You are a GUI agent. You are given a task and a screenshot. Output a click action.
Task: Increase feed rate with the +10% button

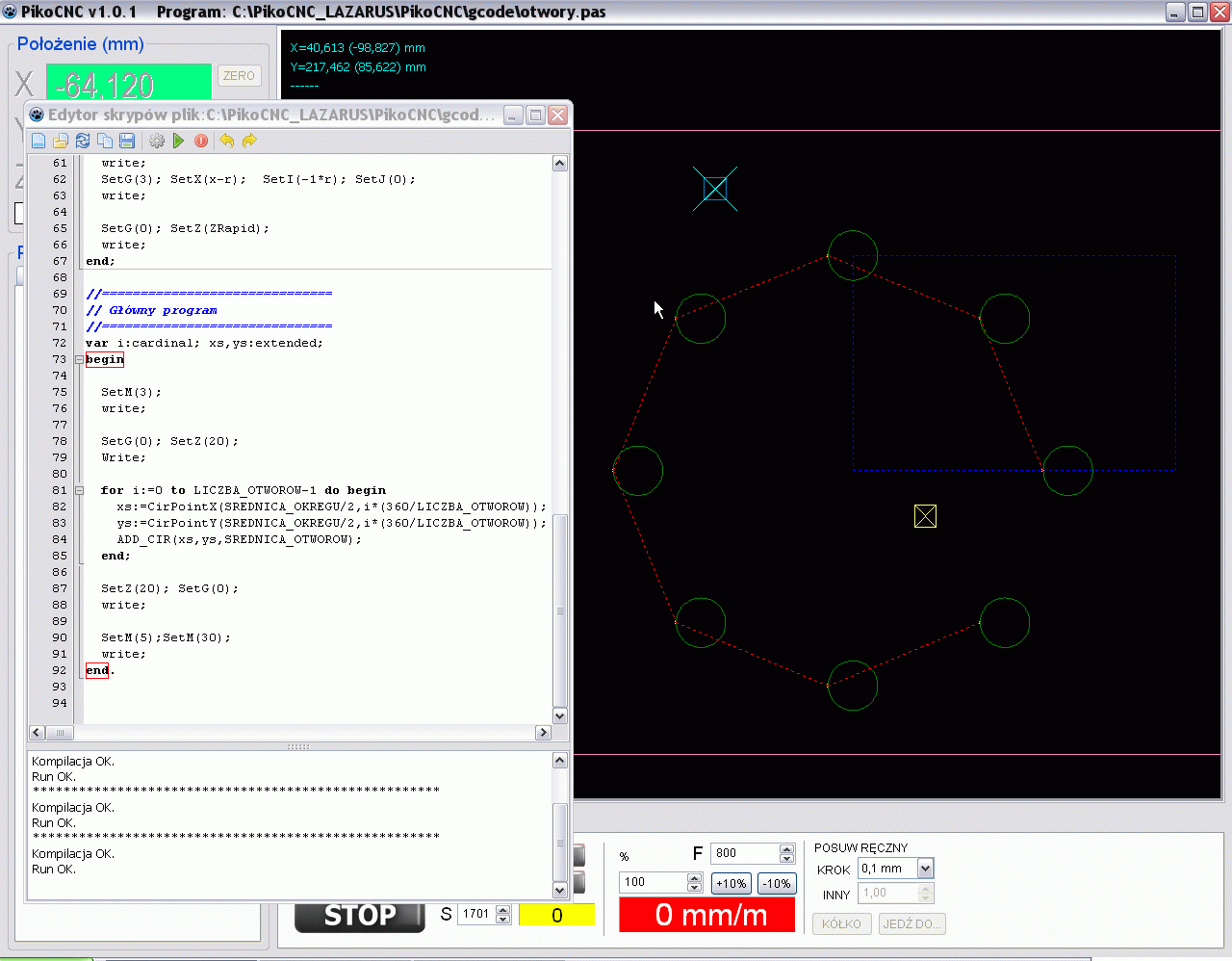(x=731, y=883)
